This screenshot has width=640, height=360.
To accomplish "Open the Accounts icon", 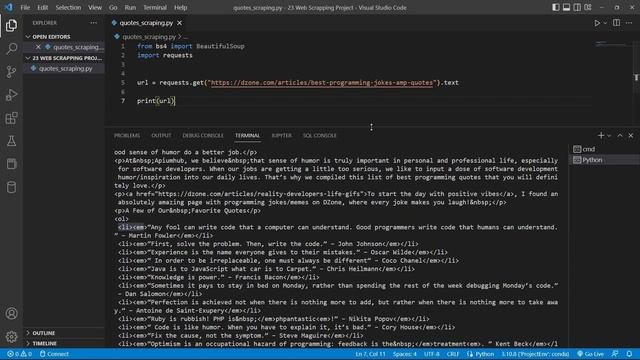I will point(11,313).
